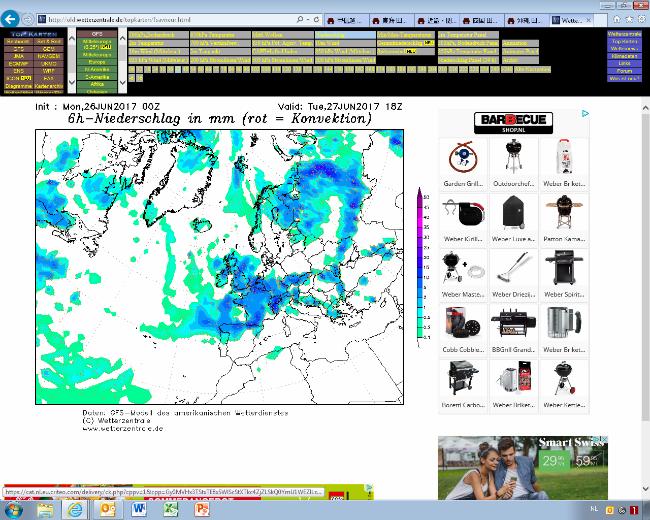The image size is (650, 520).
Task: Click the highlighted light-blue forecast hour box
Action: coord(178,69)
